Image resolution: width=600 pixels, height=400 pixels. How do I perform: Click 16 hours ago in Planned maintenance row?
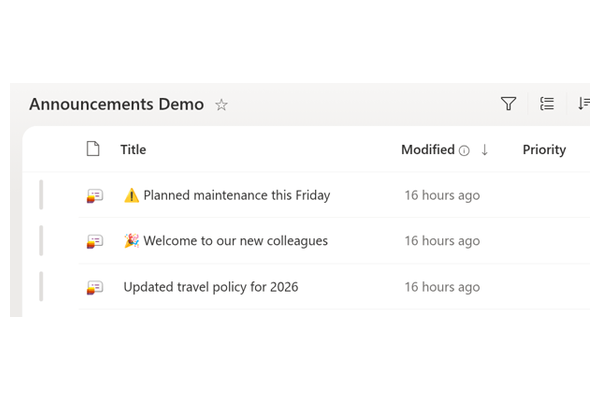pyautogui.click(x=442, y=195)
